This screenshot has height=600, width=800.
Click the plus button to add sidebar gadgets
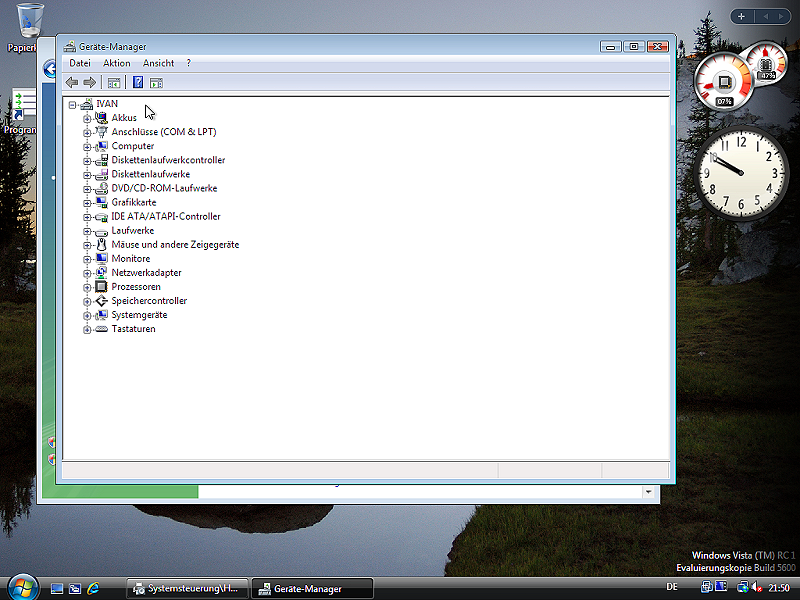pyautogui.click(x=741, y=16)
